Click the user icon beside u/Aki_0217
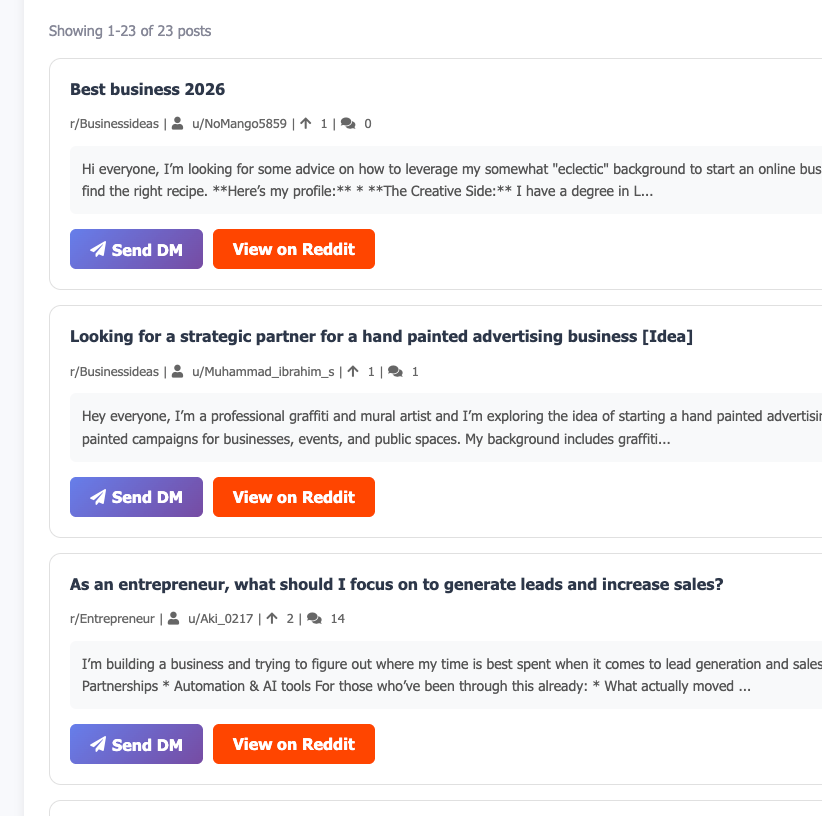The width and height of the screenshot is (822, 816). pyautogui.click(x=174, y=619)
